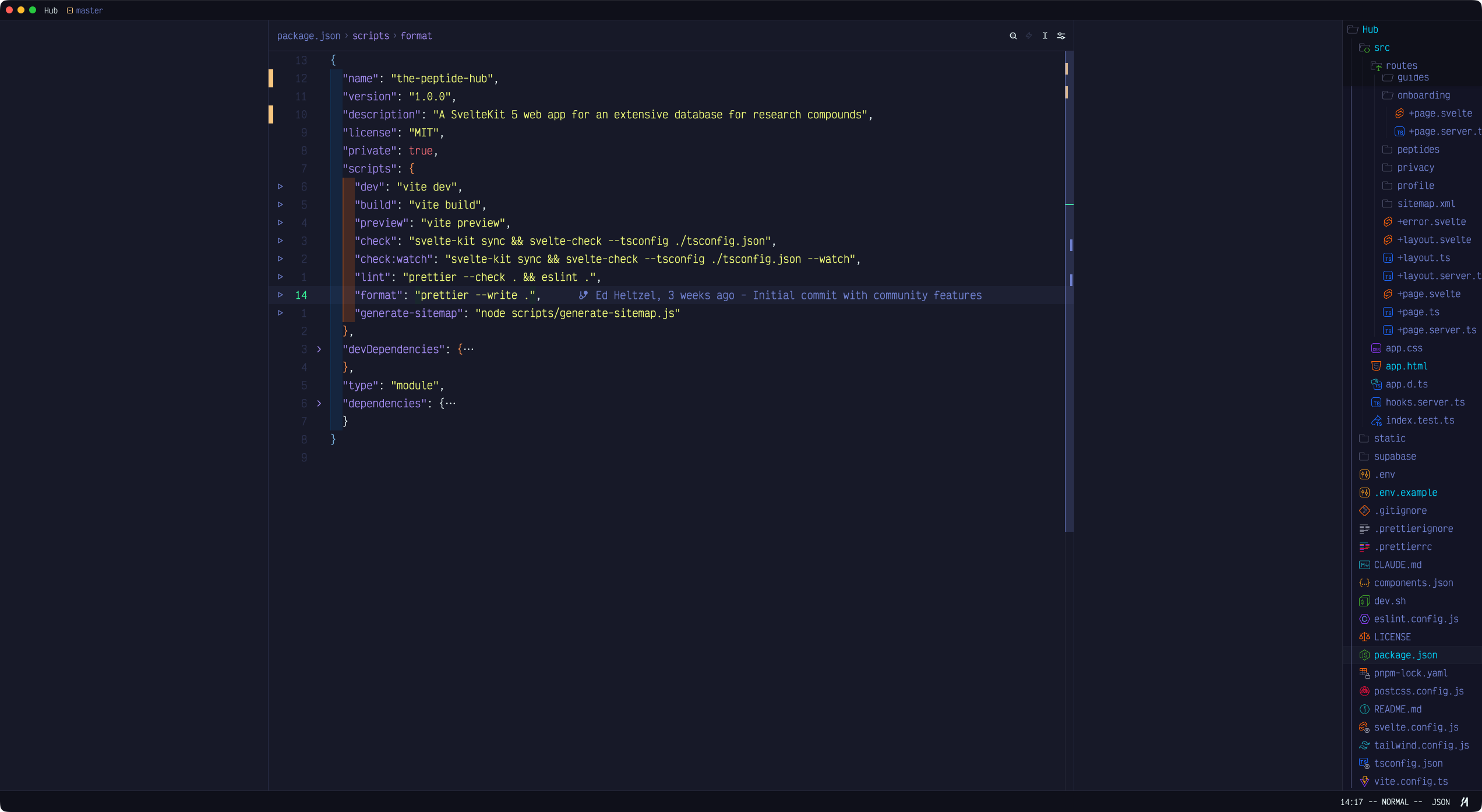Click package.json in the breadcrumb

click(x=309, y=36)
